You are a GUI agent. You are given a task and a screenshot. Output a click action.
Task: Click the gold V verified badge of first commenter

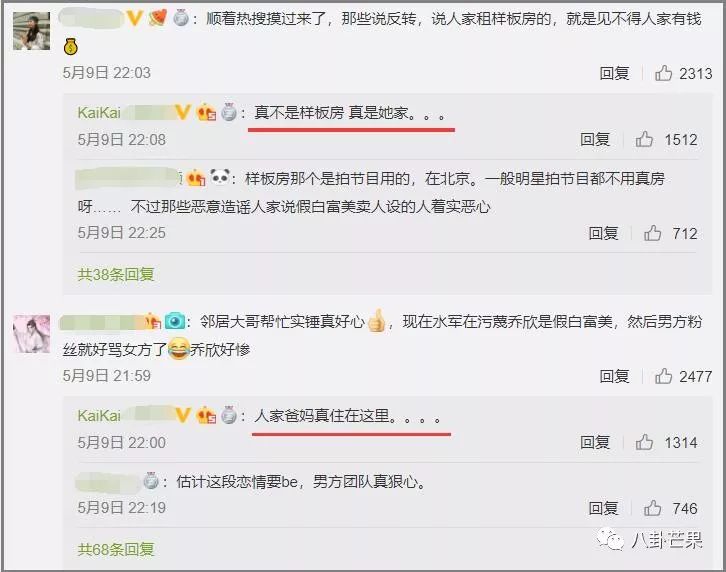click(x=134, y=19)
